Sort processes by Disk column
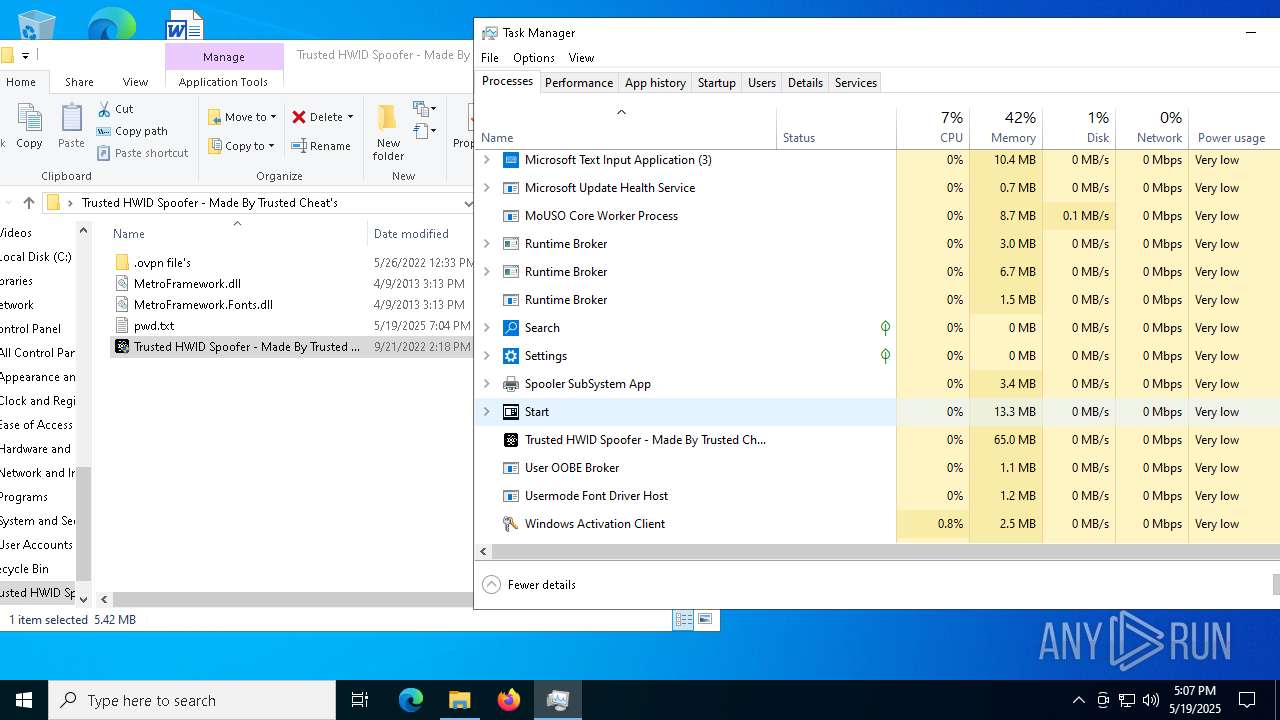 (1079, 127)
